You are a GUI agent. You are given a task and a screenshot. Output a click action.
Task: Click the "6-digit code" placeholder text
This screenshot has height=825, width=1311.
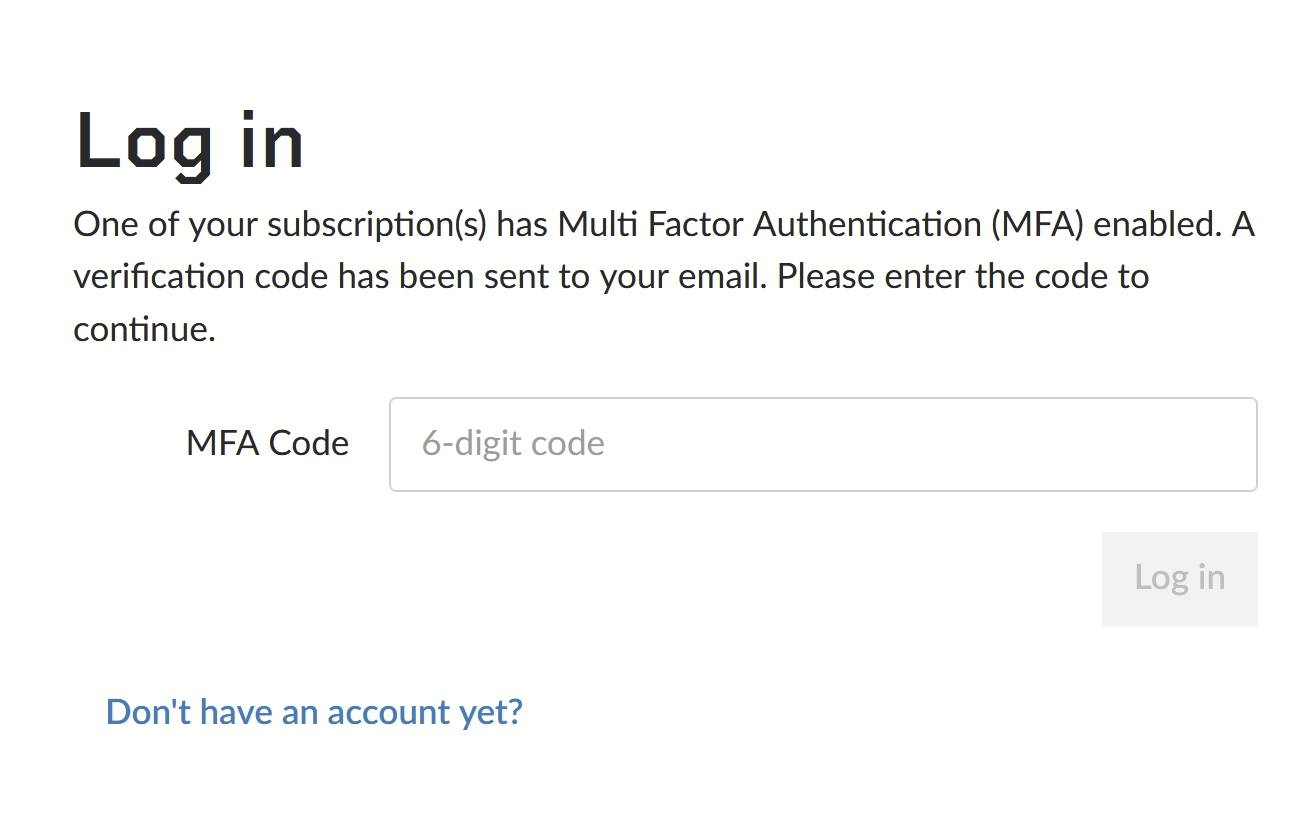pos(513,444)
